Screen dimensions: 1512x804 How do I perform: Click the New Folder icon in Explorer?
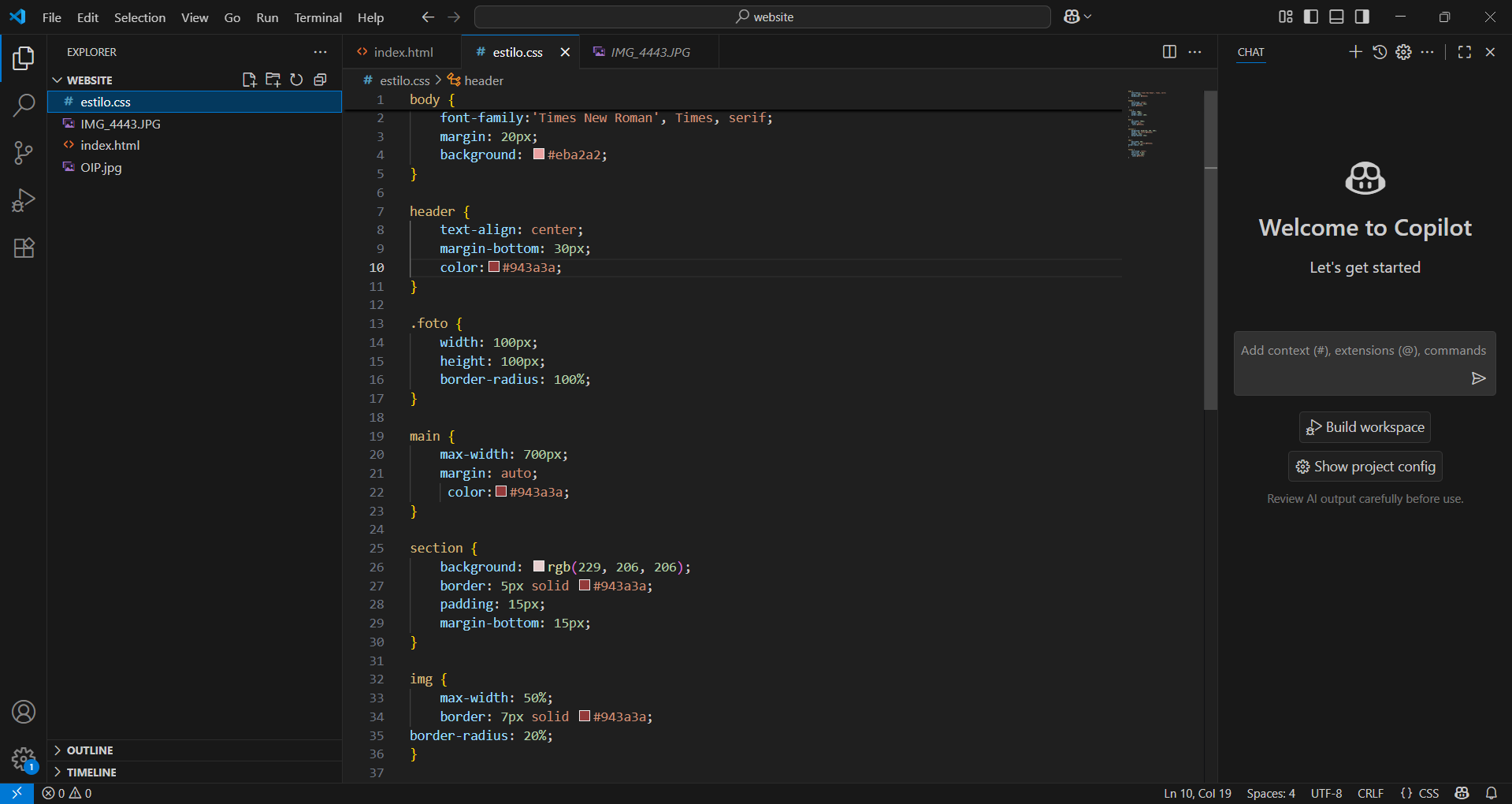273,80
